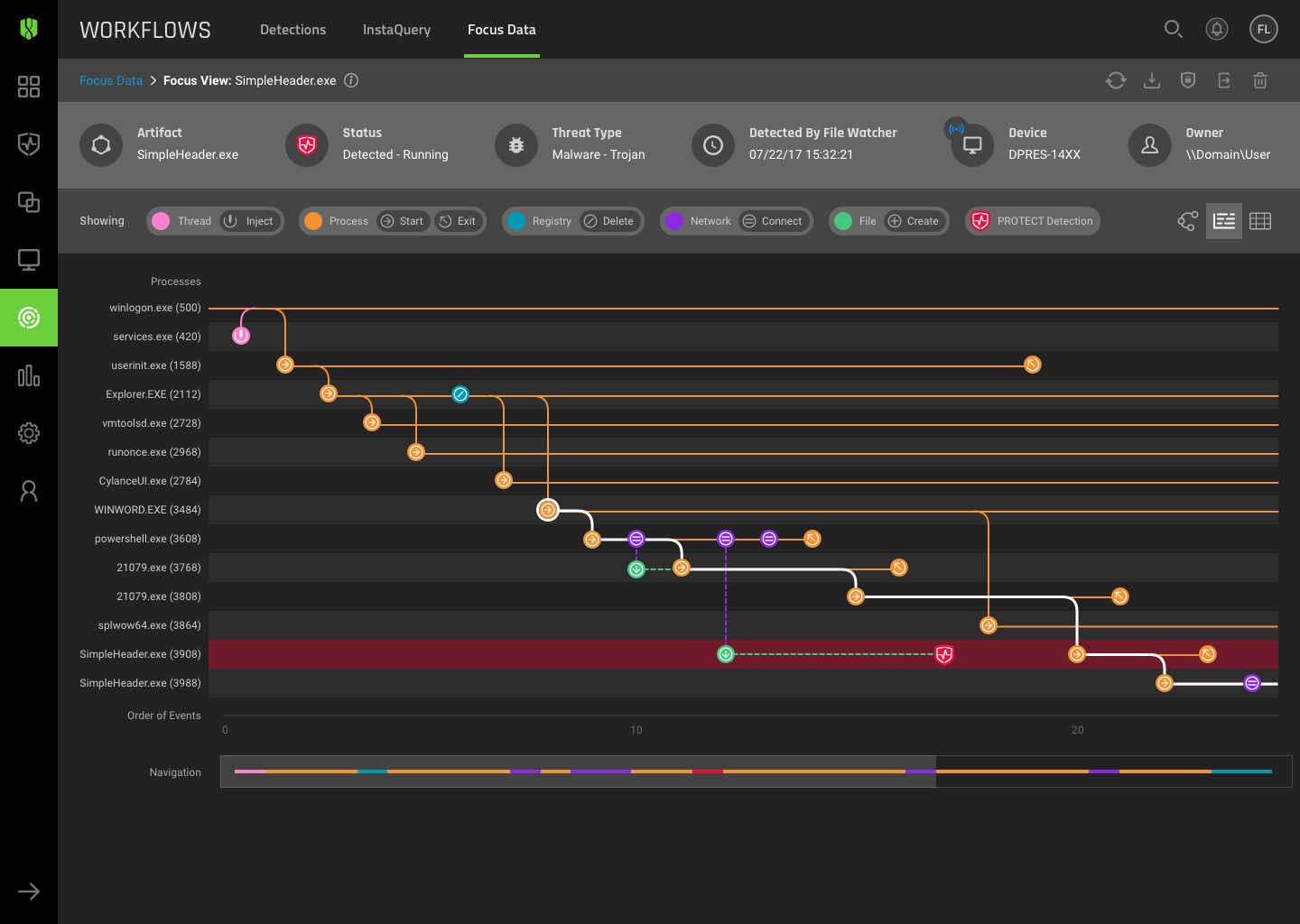Click the search magnifier icon
Viewport: 1300px width, 924px height.
click(x=1173, y=29)
